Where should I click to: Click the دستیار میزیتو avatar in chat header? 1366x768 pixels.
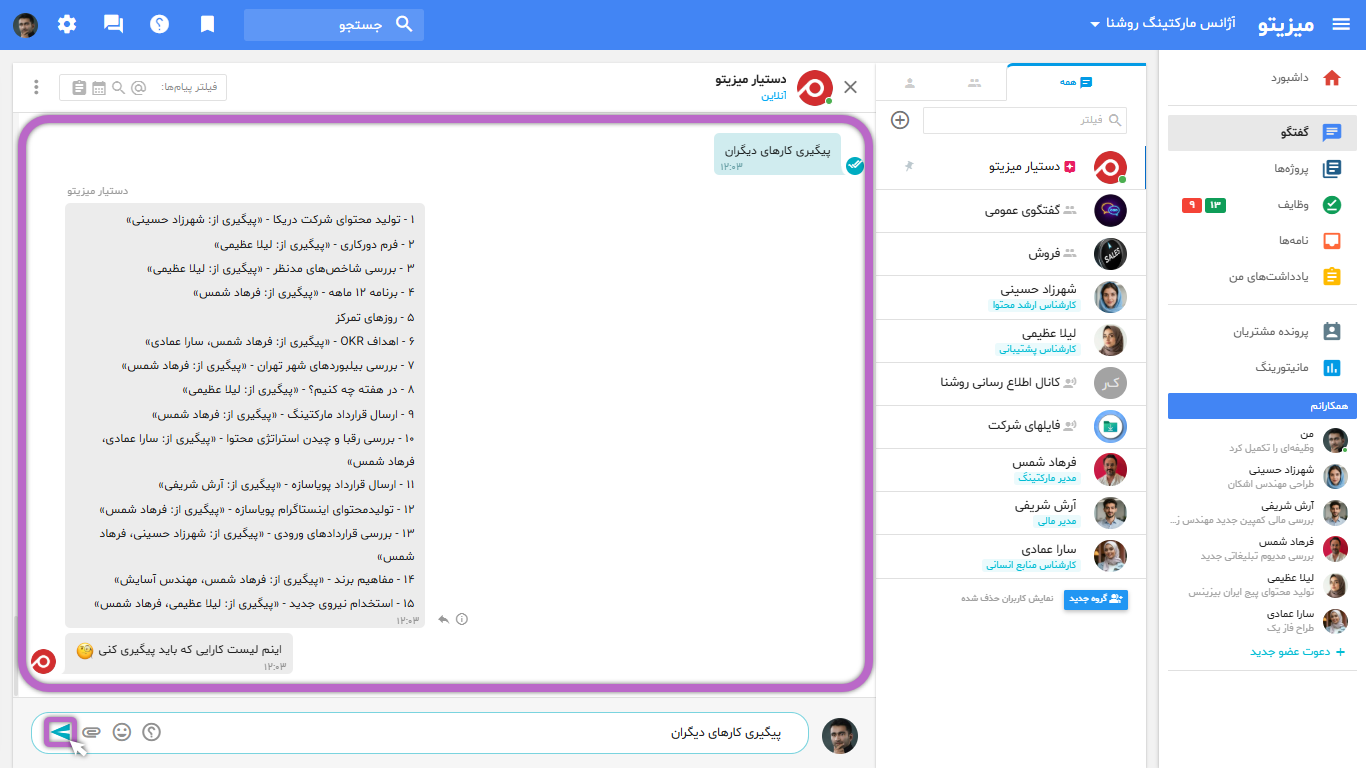coord(815,88)
